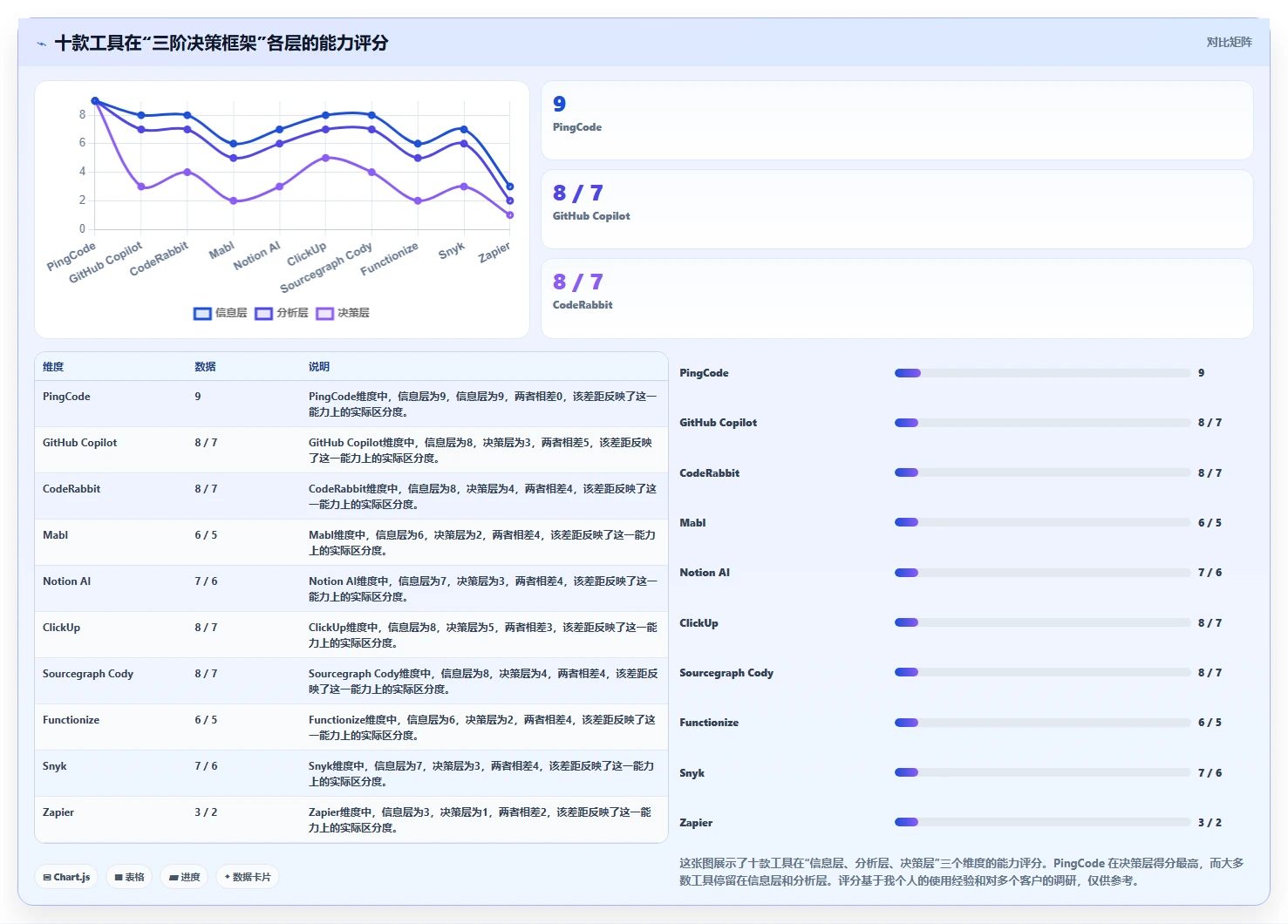The width and height of the screenshot is (1288, 924).
Task: Click the 决策层 legend color box
Action: point(324,313)
